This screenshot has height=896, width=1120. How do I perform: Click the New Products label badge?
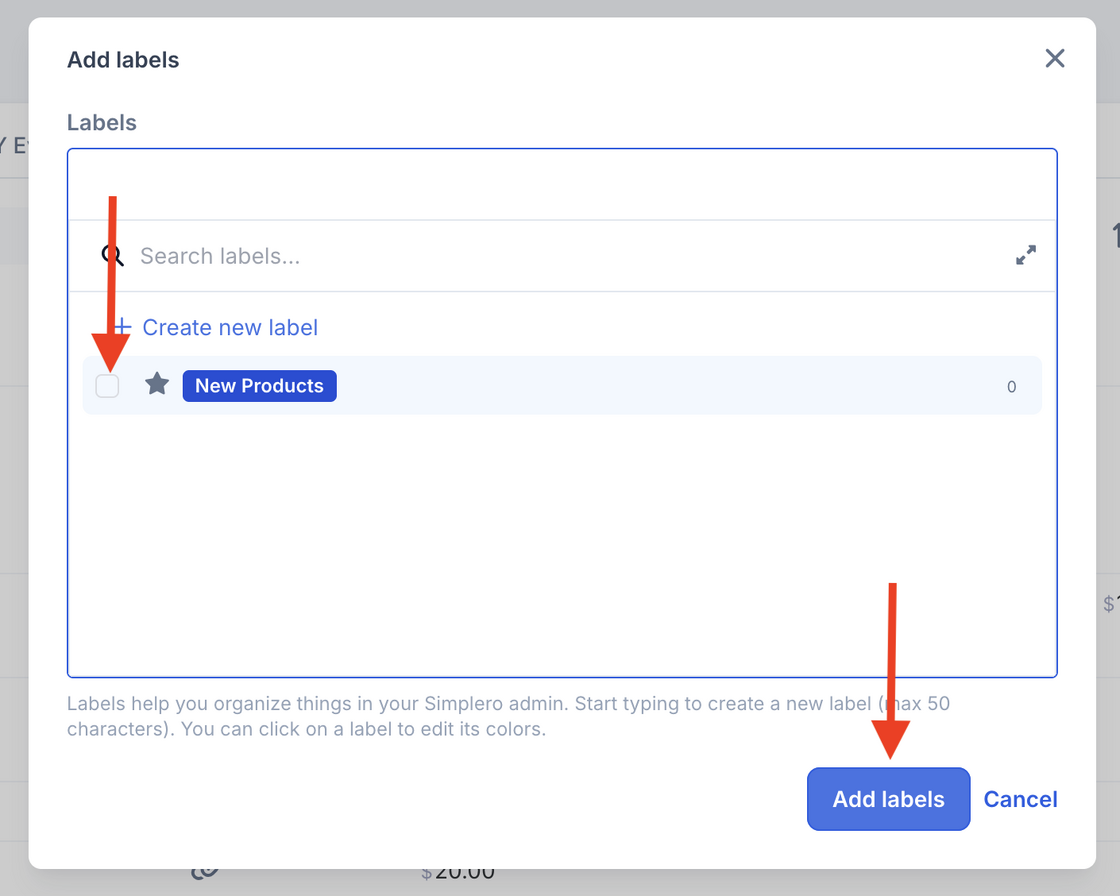coord(259,386)
